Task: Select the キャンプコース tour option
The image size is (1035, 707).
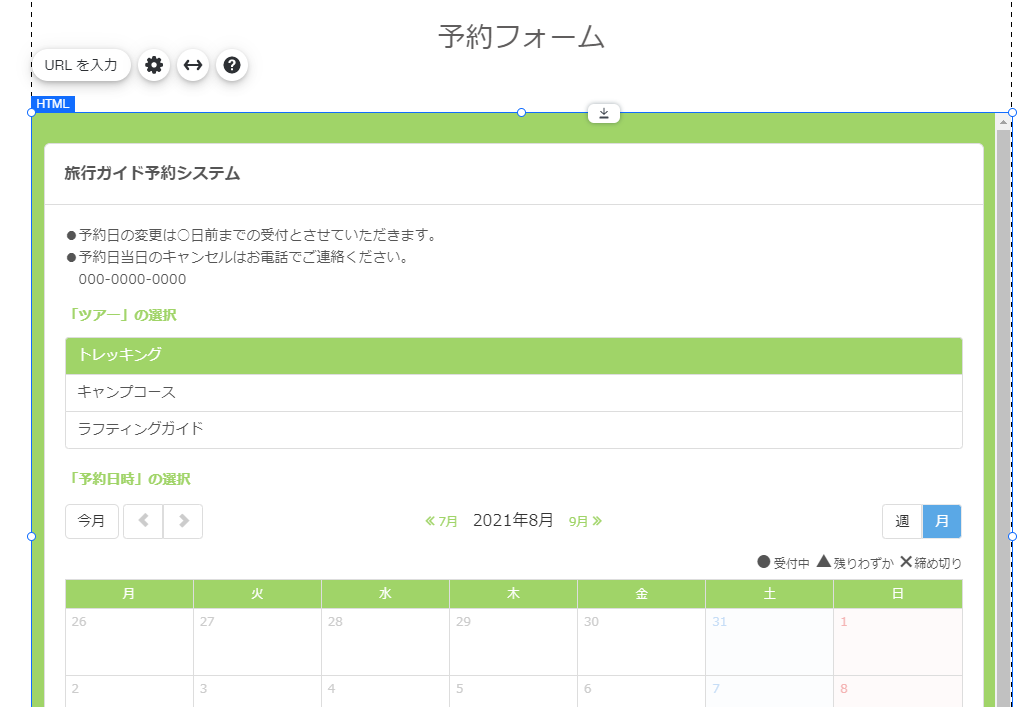Action: (513, 392)
